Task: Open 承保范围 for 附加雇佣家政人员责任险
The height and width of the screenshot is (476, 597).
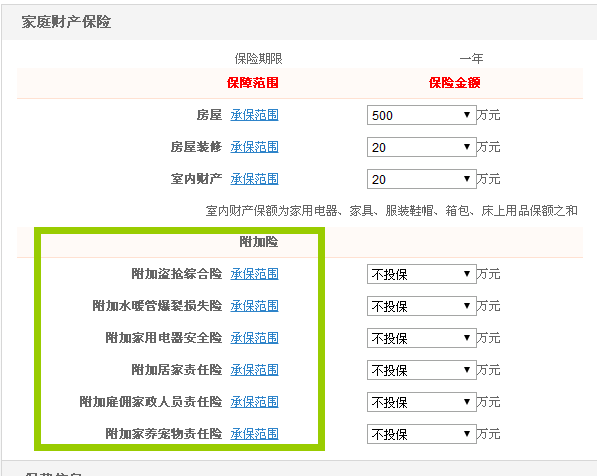Action: (x=254, y=402)
